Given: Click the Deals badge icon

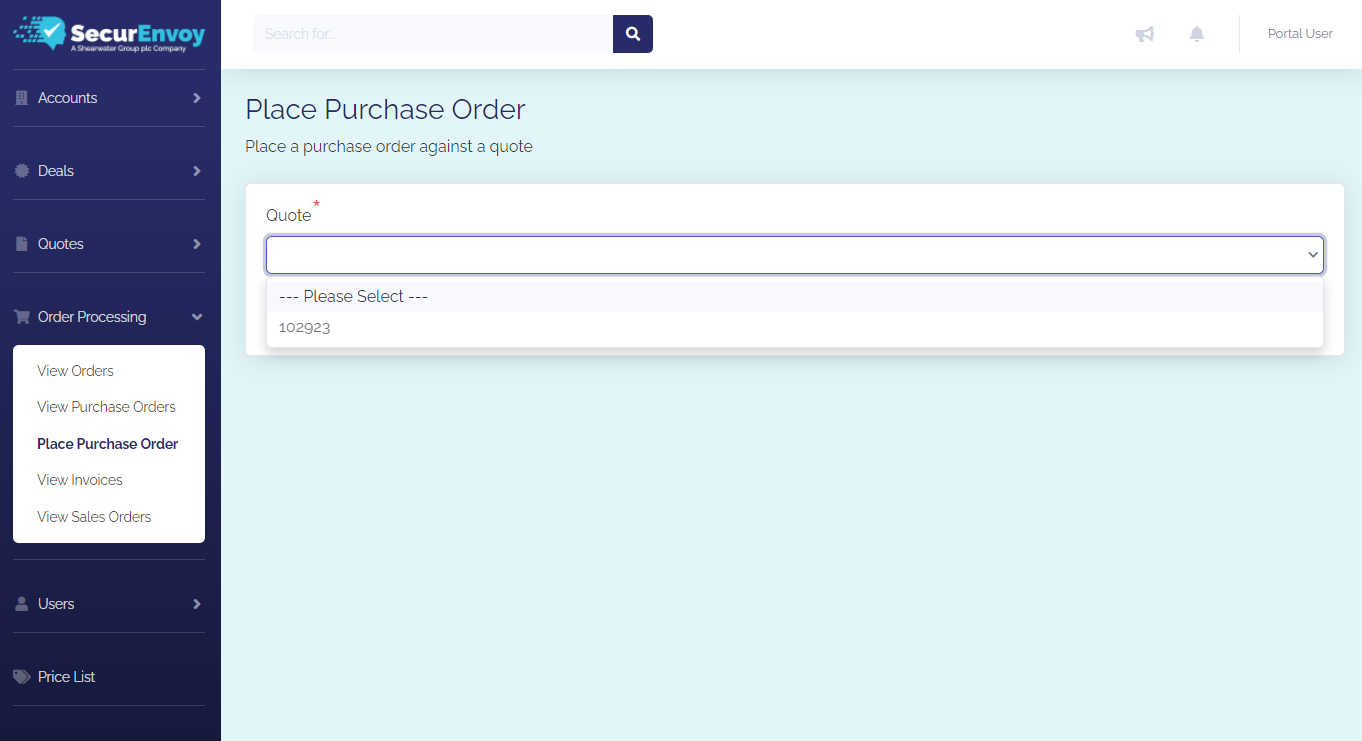Looking at the screenshot, I should tap(22, 171).
